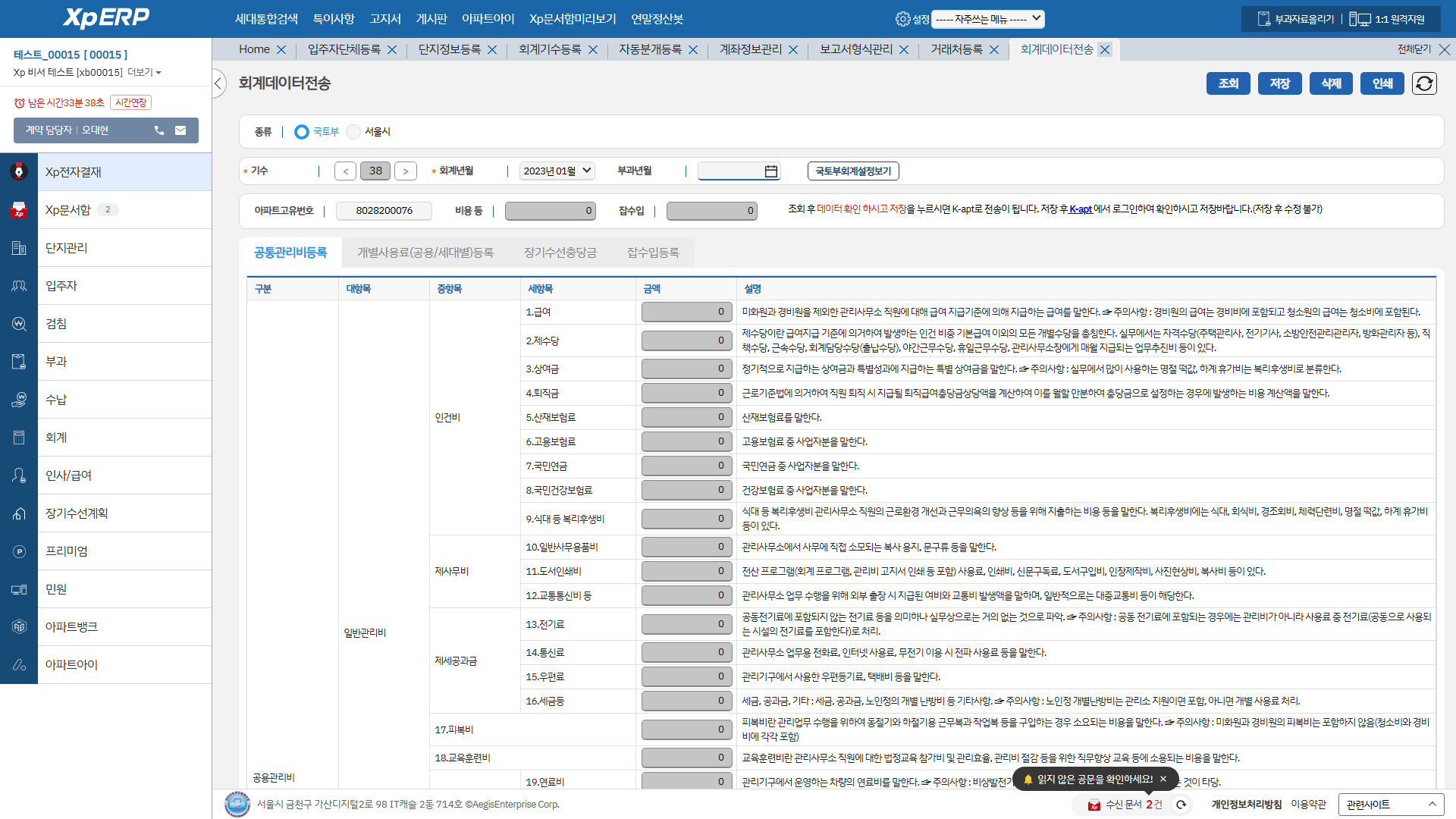Image resolution: width=1456 pixels, height=819 pixels.
Task: Click the K-apt hyperlink
Action: point(1081,209)
